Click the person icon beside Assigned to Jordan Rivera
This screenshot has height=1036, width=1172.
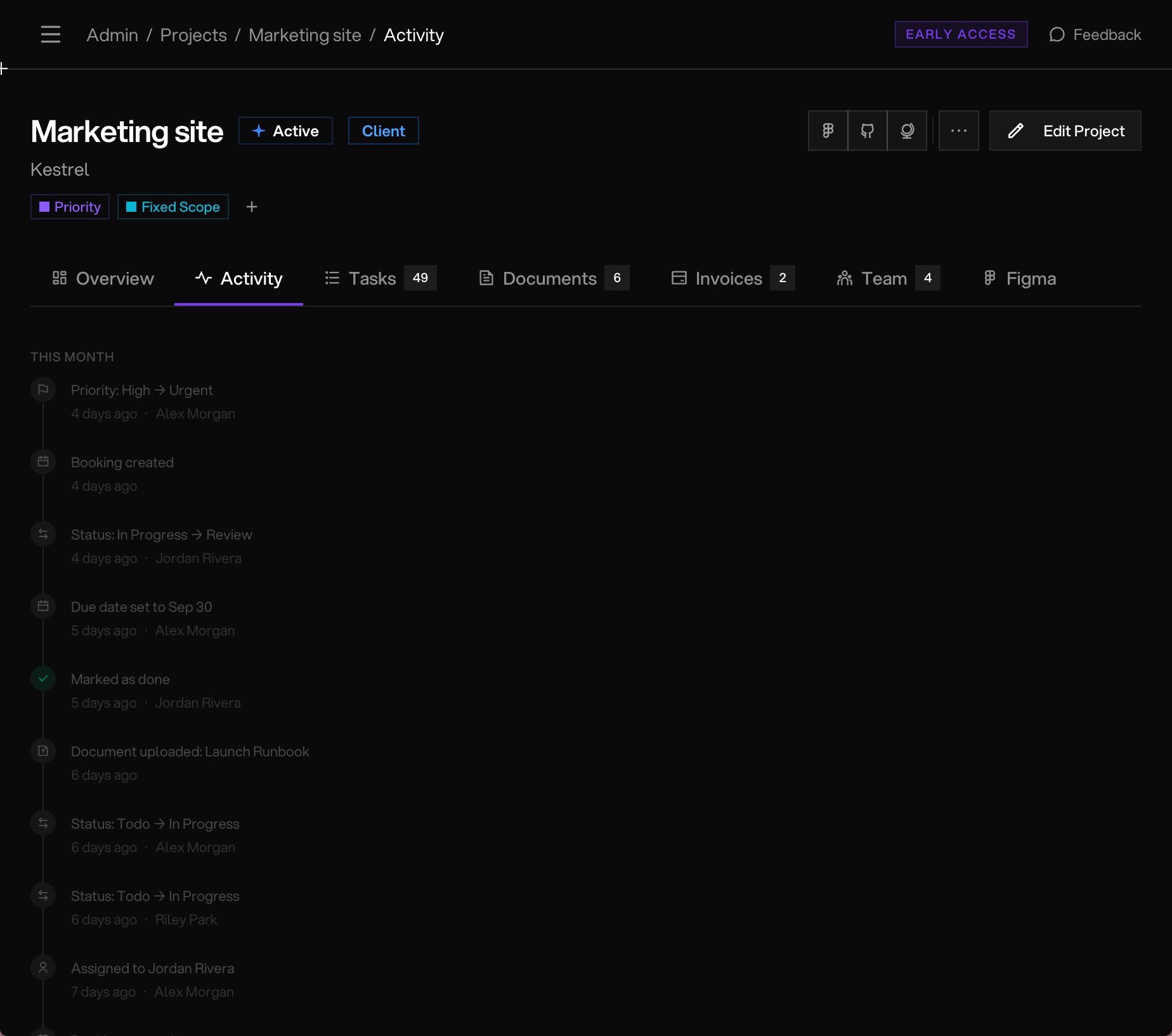tap(43, 968)
